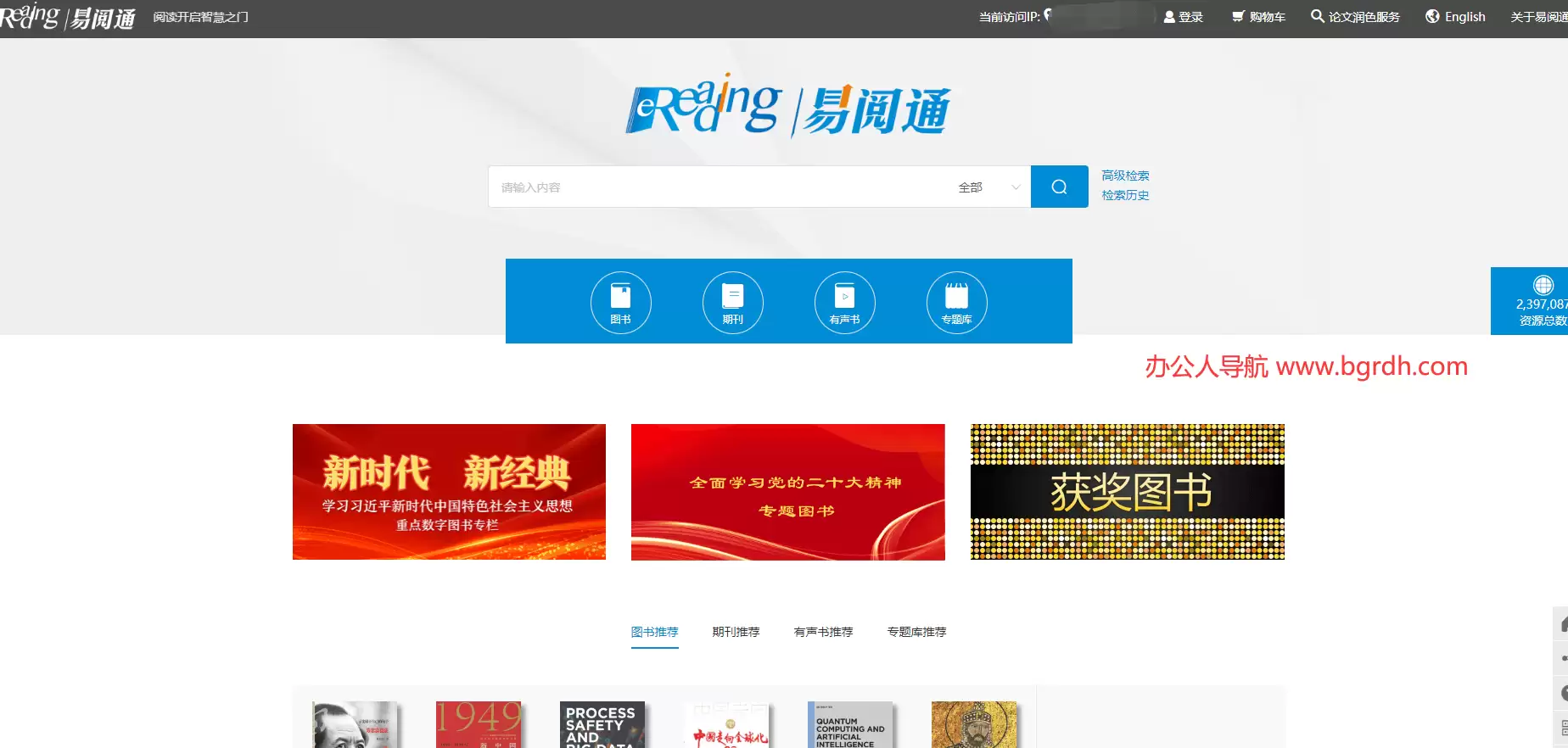Click the eReading 易阅通 top-left logo
This screenshot has height=748, width=1568.
pyautogui.click(x=68, y=17)
